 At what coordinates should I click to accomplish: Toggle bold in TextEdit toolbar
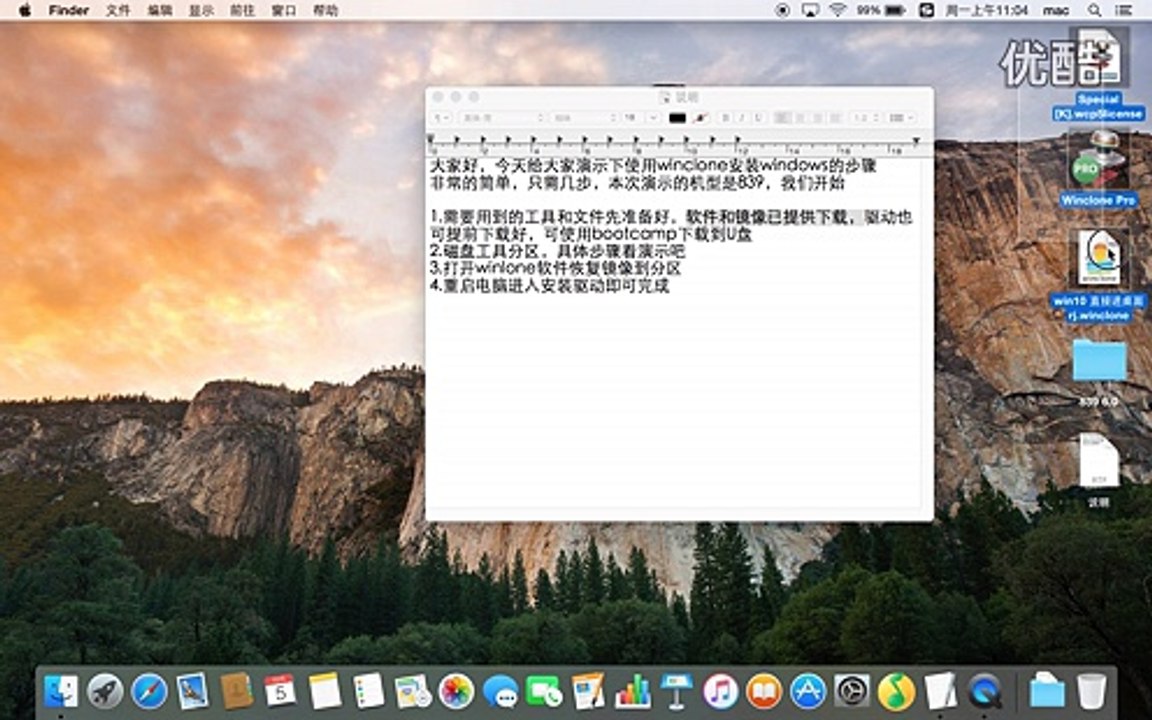point(726,118)
